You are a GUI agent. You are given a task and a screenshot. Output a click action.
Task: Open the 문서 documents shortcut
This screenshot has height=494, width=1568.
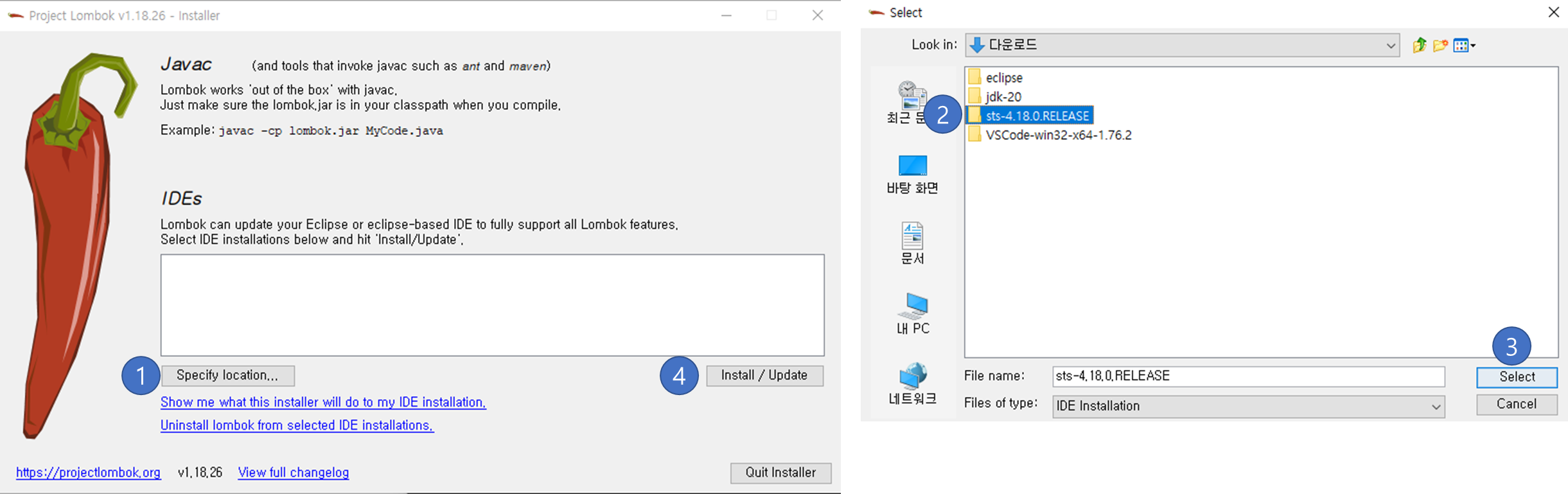pyautogui.click(x=913, y=244)
